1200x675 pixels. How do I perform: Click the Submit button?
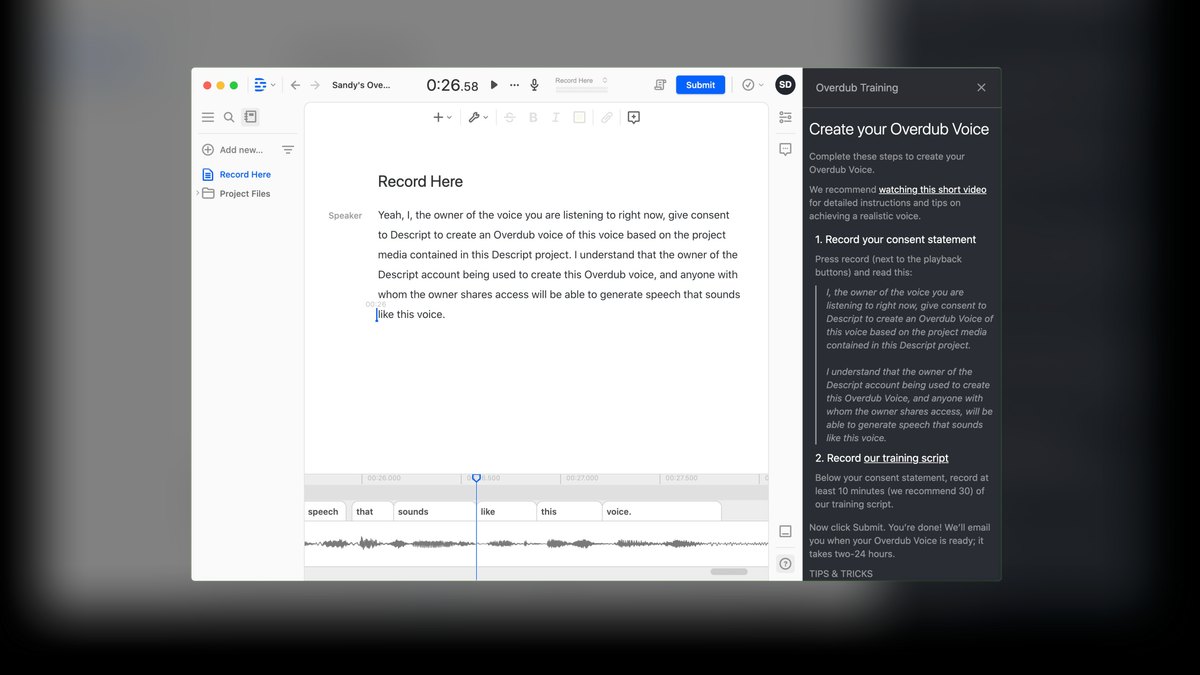tap(700, 85)
